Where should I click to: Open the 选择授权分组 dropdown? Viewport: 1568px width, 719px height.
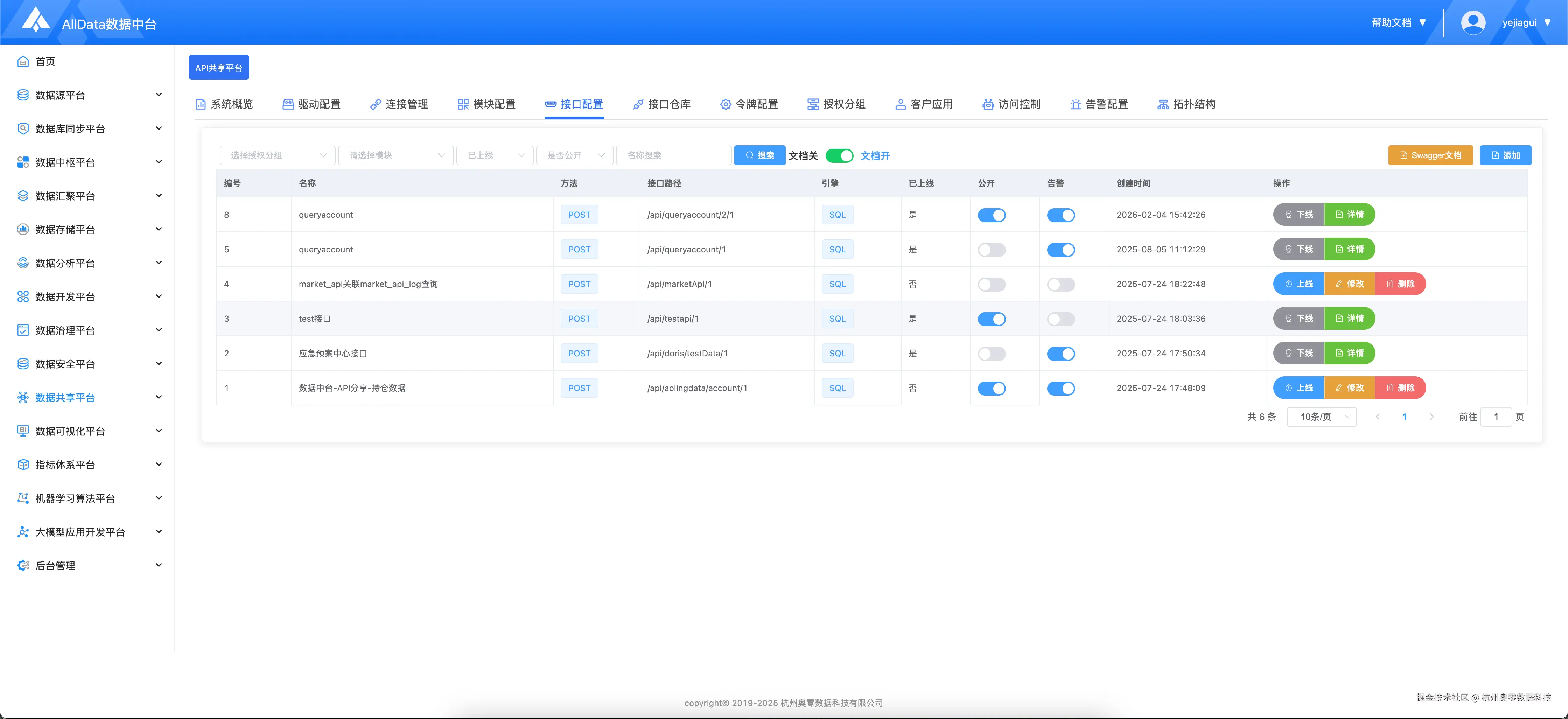[x=277, y=155]
